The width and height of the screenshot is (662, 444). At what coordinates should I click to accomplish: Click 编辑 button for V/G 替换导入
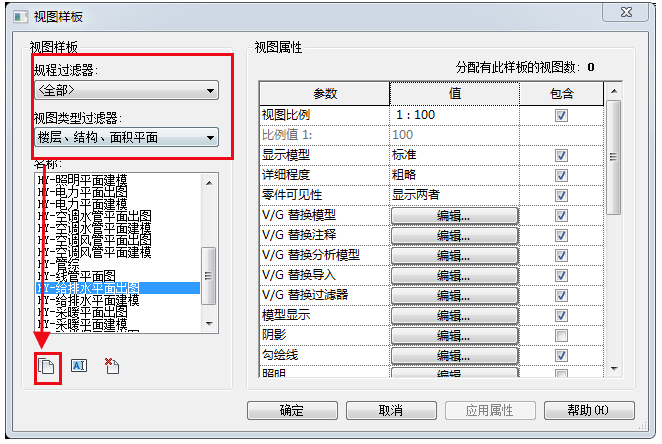click(454, 276)
